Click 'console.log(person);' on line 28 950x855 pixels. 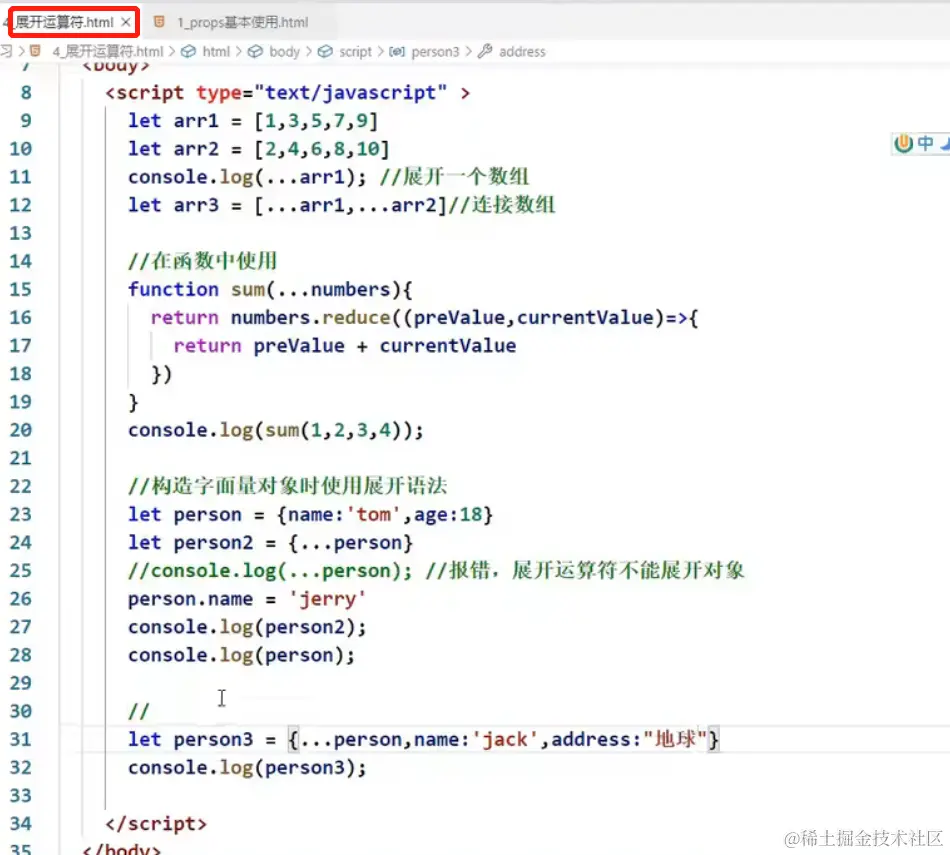[241, 655]
